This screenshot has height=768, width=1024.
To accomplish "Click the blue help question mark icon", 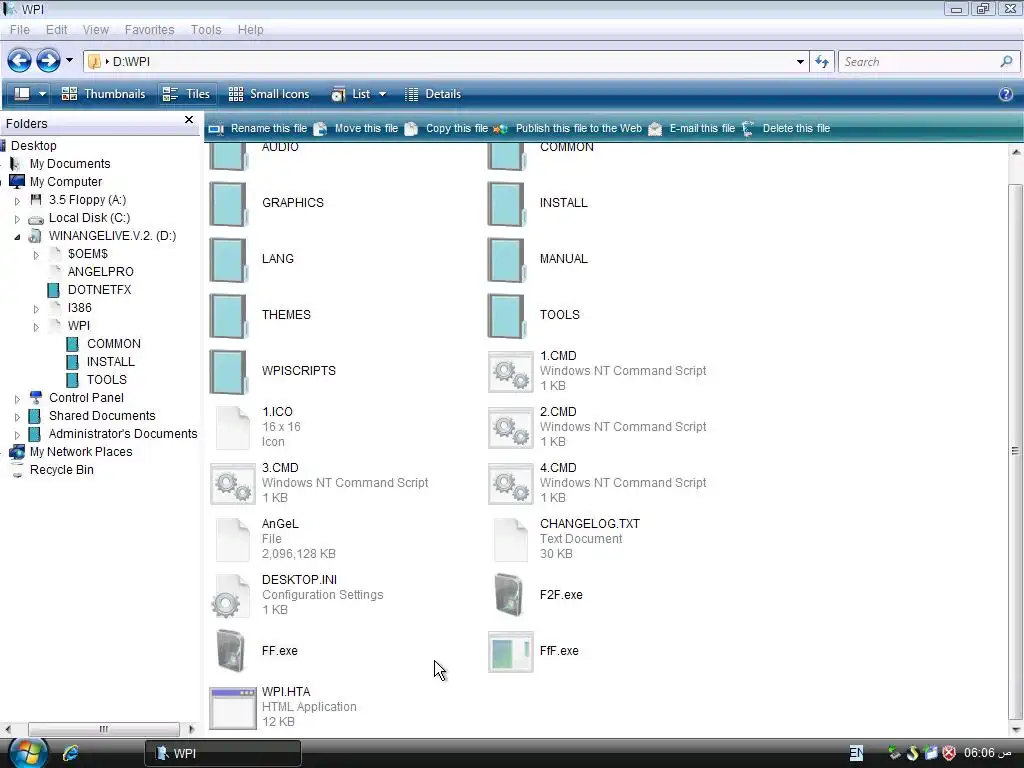I will (1006, 94).
